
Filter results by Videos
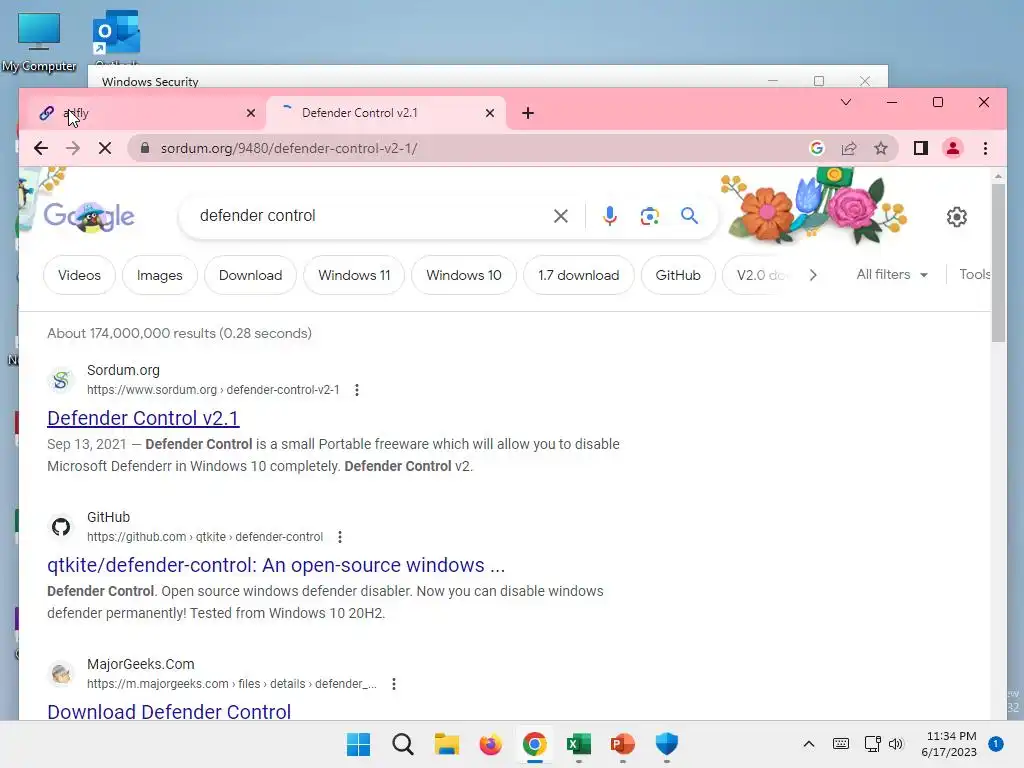coord(79,275)
